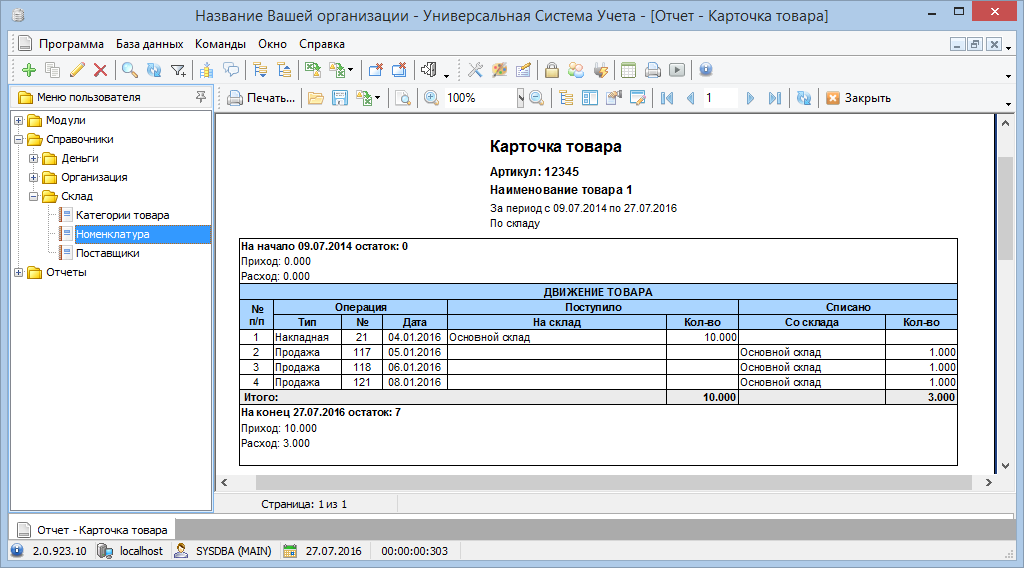Zoom out the report with the minus magnifier
The width and height of the screenshot is (1024, 568).
coord(537,98)
